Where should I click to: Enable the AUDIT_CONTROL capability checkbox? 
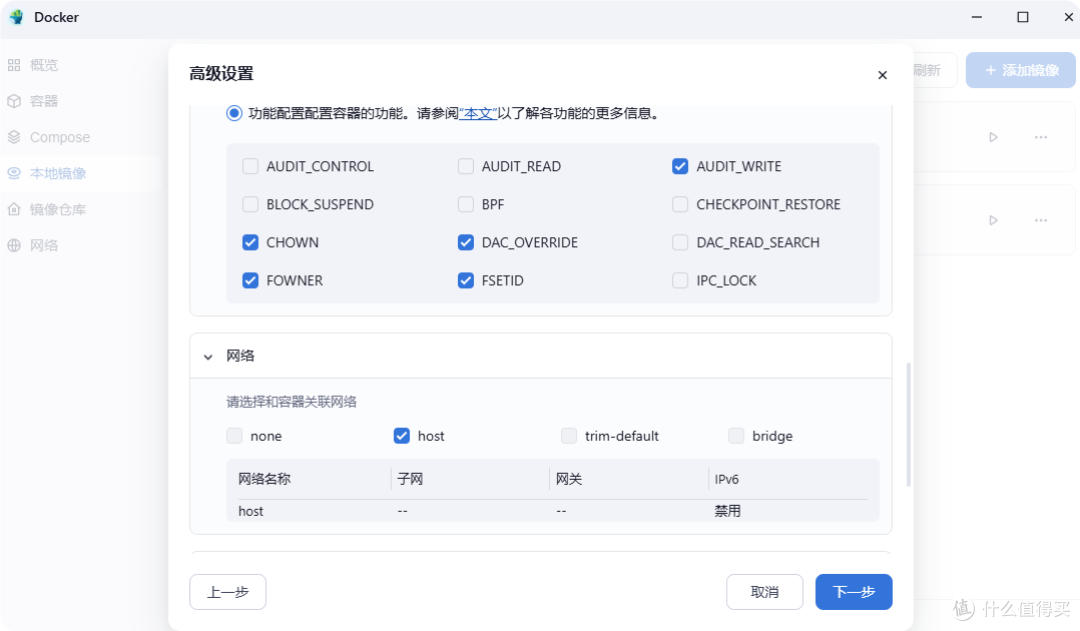point(250,166)
